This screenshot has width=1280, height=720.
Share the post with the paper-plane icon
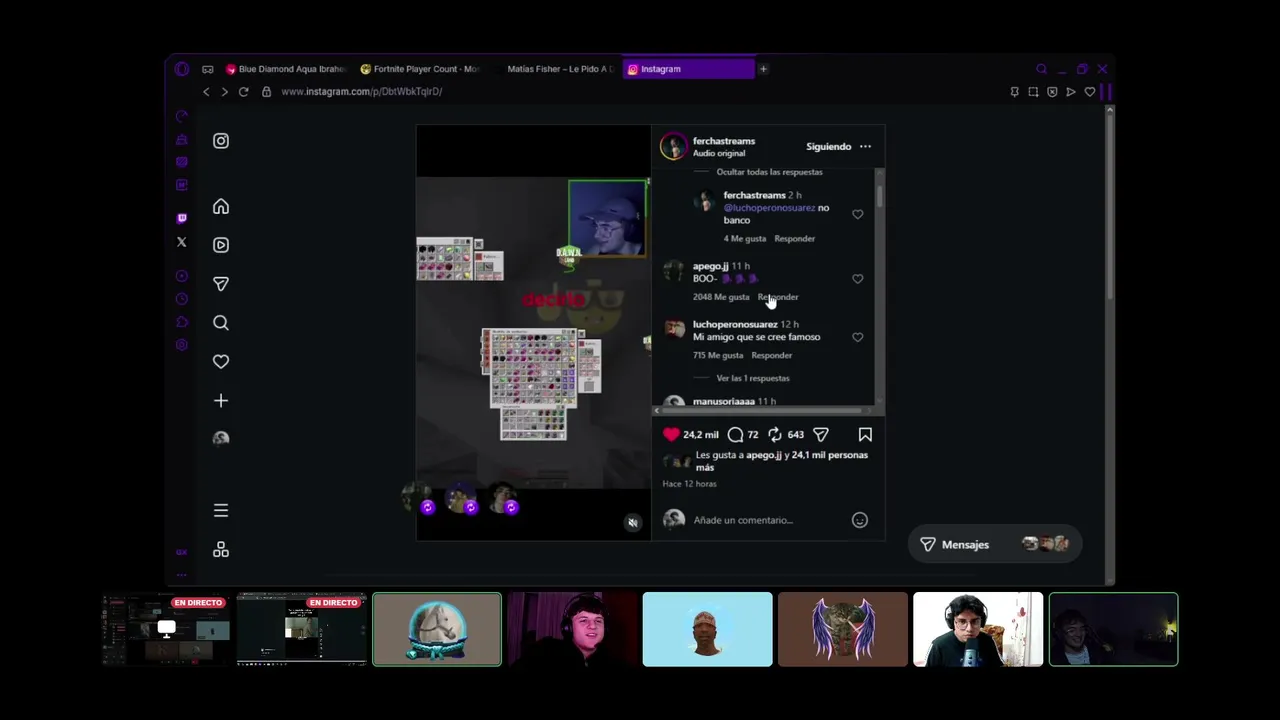(821, 435)
